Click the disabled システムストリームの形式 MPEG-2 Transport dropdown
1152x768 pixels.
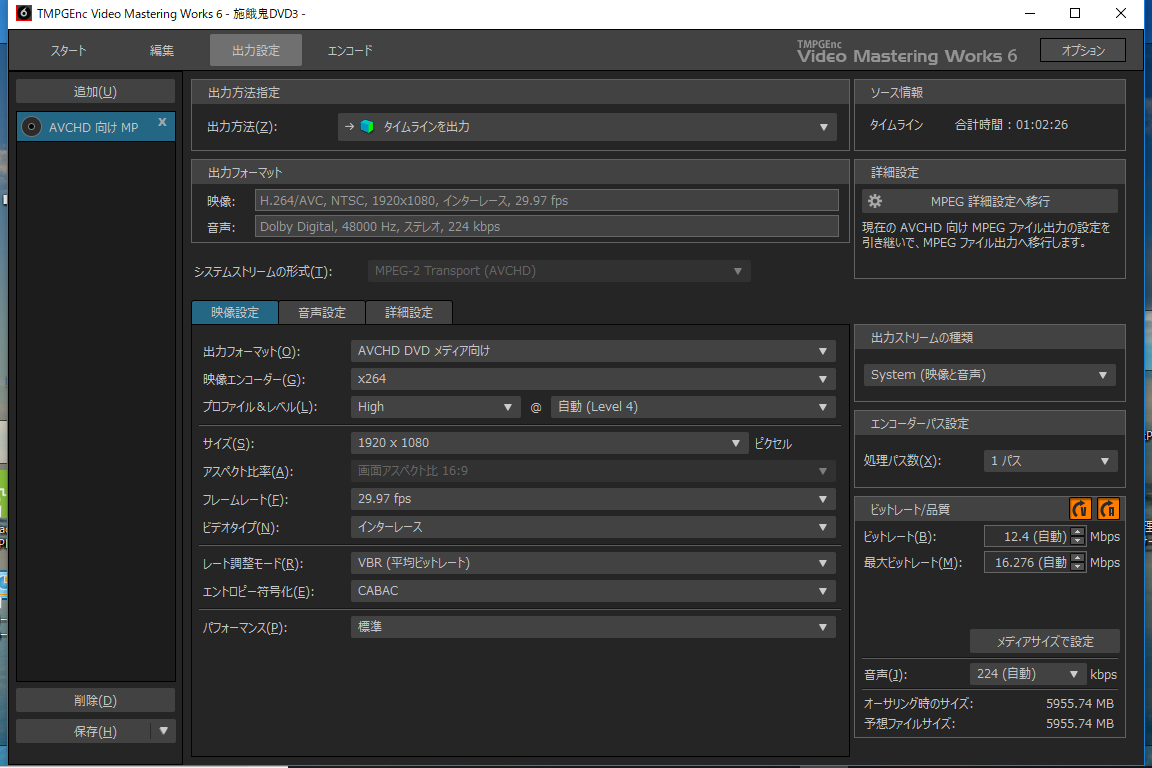pos(559,271)
